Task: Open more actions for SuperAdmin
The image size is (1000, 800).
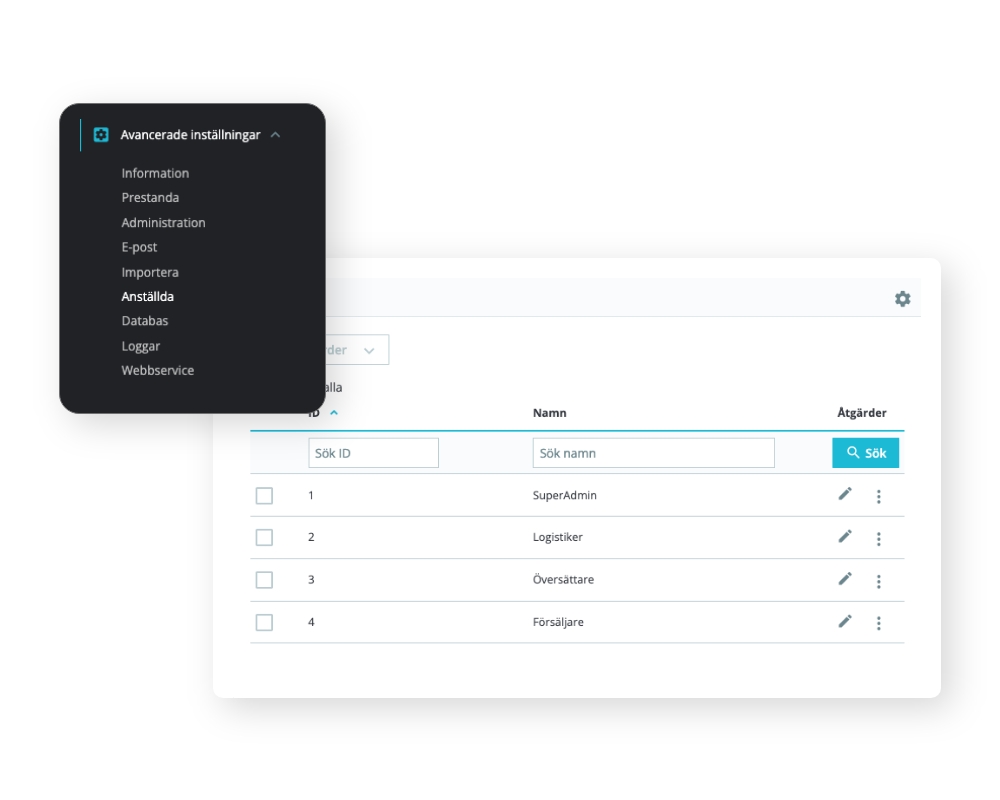Action: (879, 496)
